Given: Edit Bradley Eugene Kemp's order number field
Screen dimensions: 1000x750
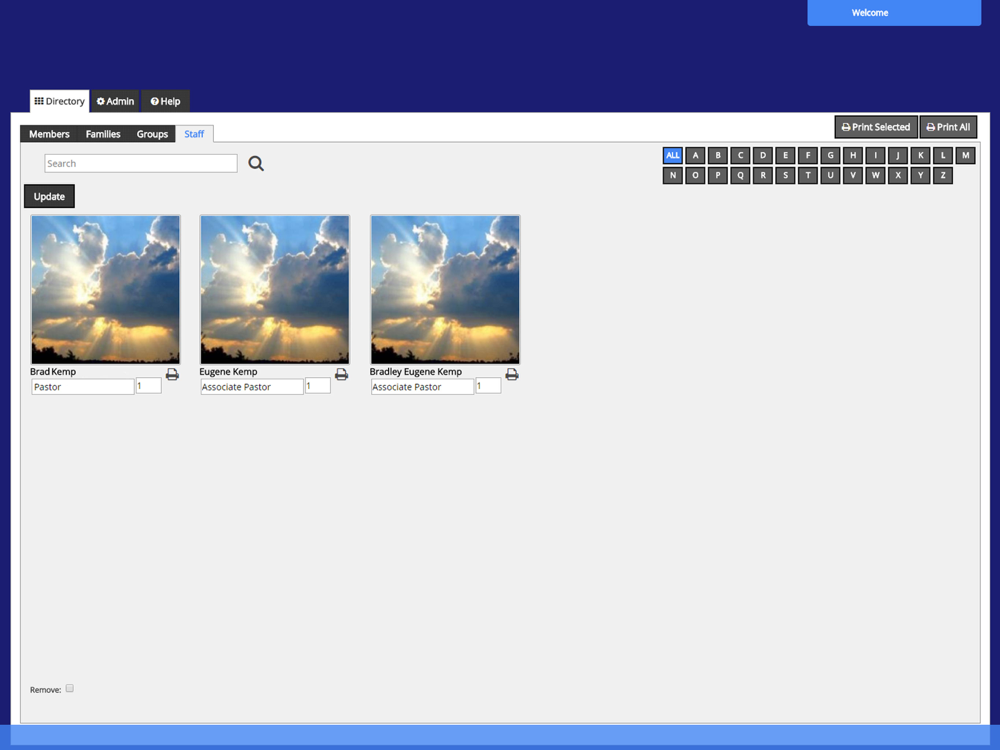Looking at the screenshot, I should tap(488, 385).
